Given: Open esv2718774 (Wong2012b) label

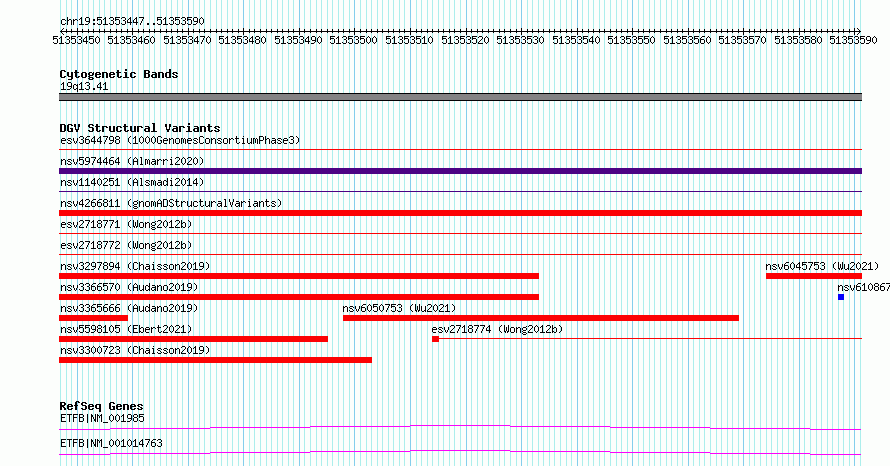Looking at the screenshot, I should tap(497, 329).
